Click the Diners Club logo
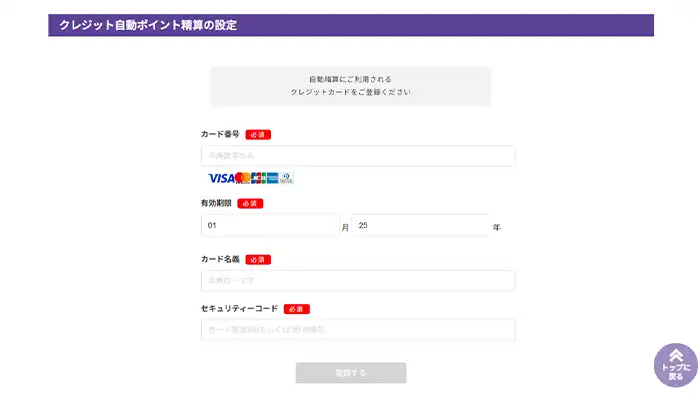Image resolution: width=700 pixels, height=400 pixels. click(x=287, y=178)
